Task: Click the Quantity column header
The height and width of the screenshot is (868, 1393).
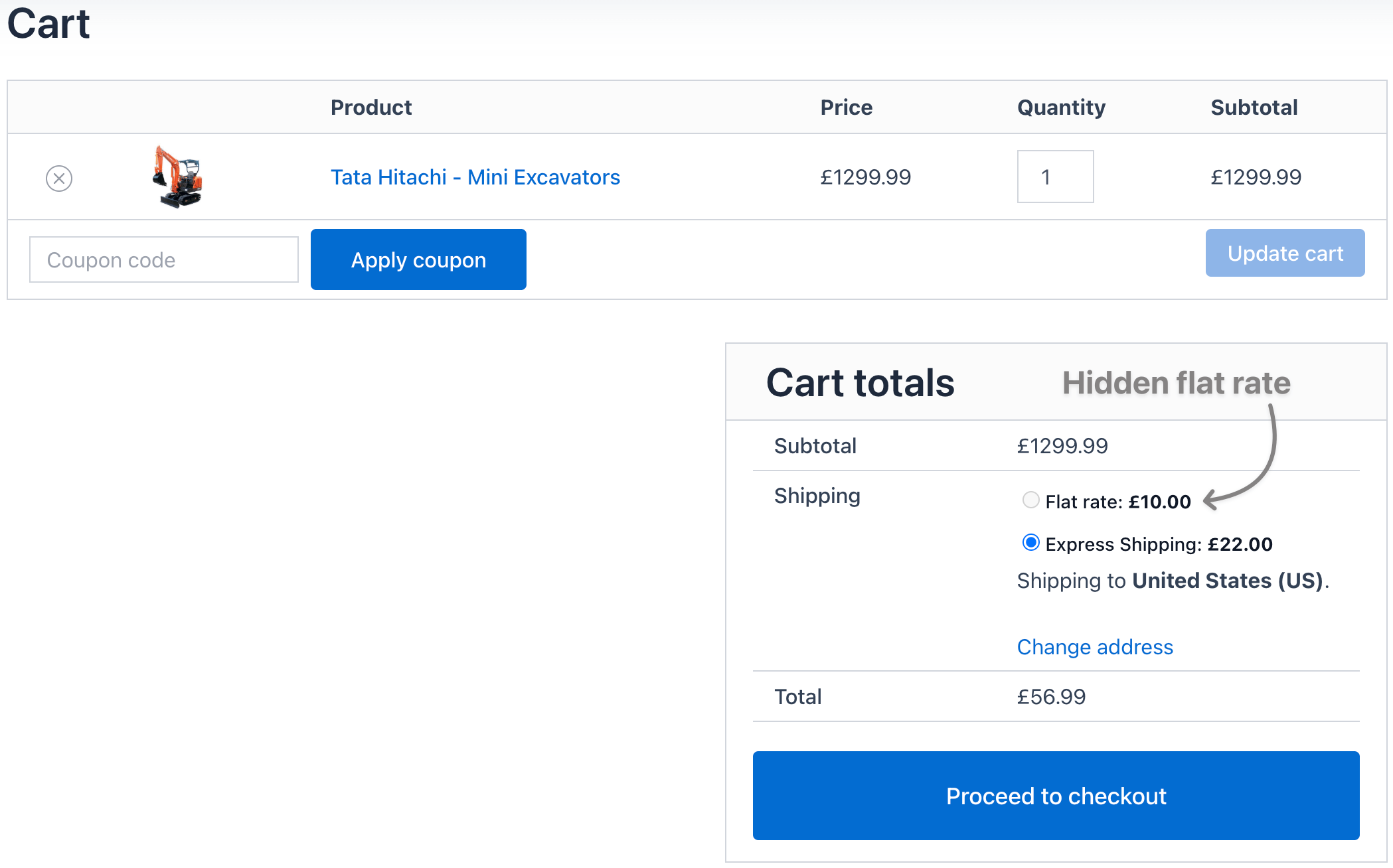Action: coord(1061,108)
